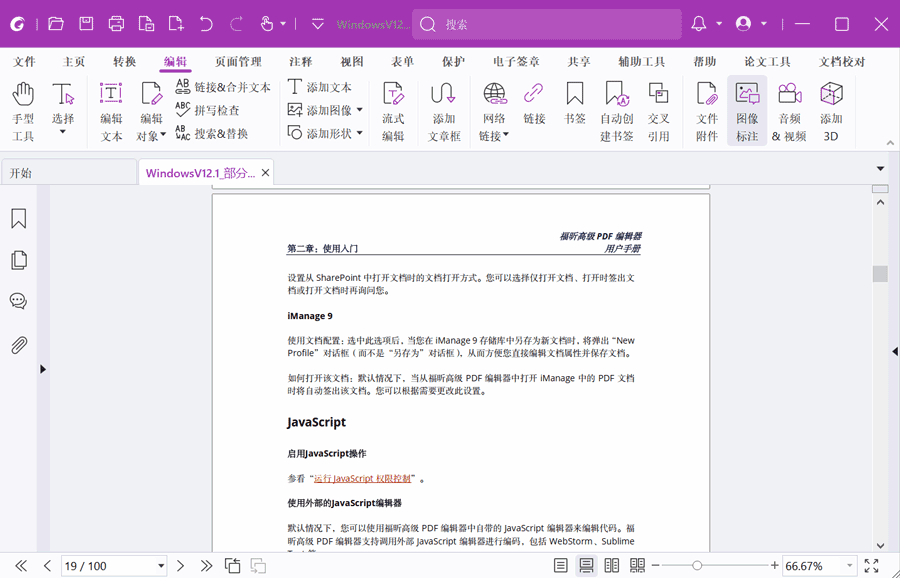
Task: Choose 添加文本 add text tool
Action: [x=319, y=87]
